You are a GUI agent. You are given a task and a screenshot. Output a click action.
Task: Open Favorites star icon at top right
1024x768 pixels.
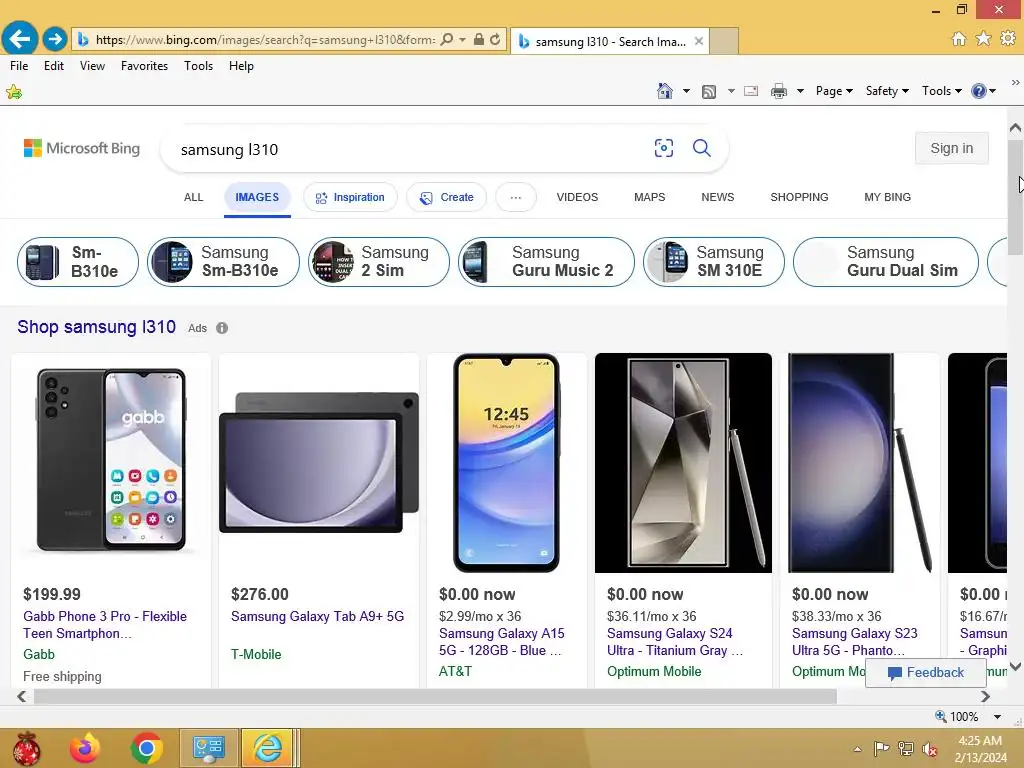point(983,39)
